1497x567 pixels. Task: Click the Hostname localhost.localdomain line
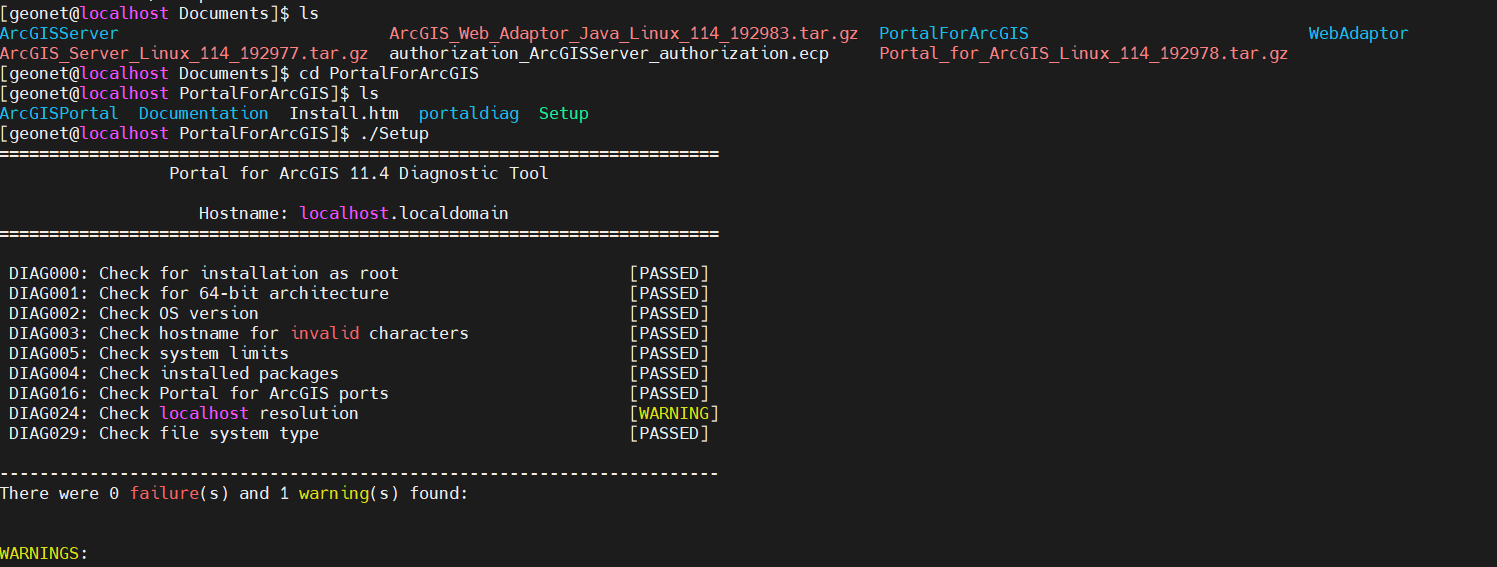(354, 214)
